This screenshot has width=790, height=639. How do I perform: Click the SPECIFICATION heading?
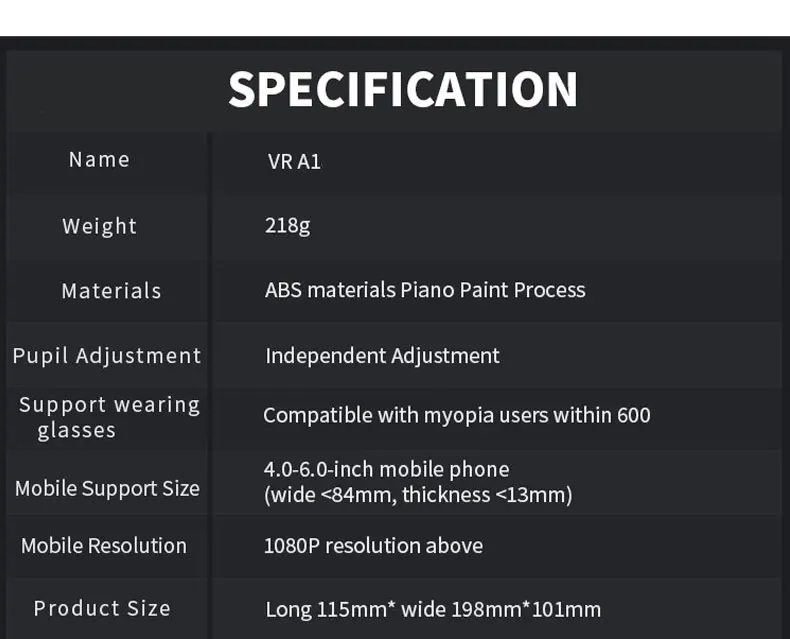click(x=403, y=90)
